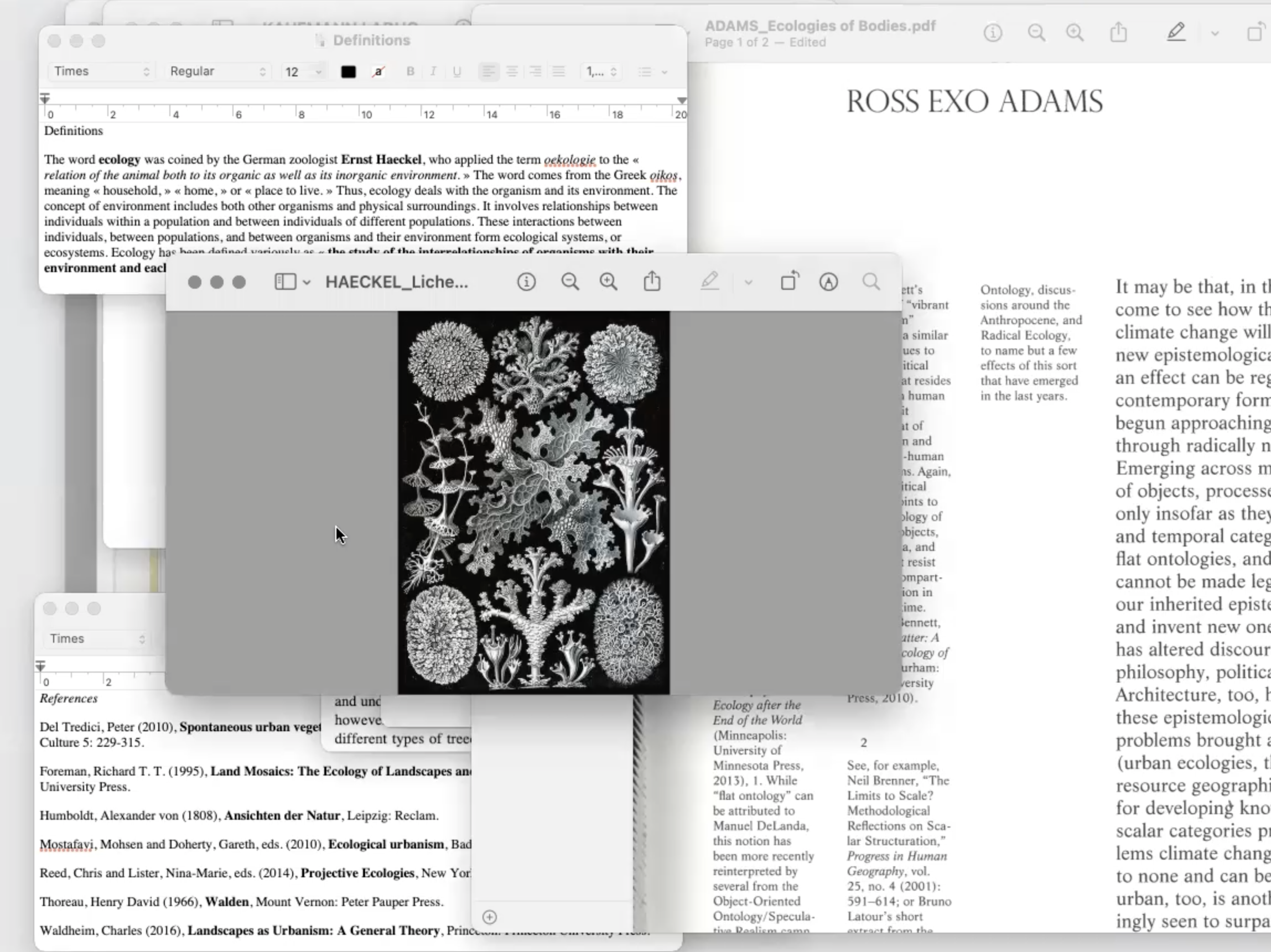Toggle italic formatting in the Definitions toolbar
The image size is (1271, 952).
[x=433, y=71]
